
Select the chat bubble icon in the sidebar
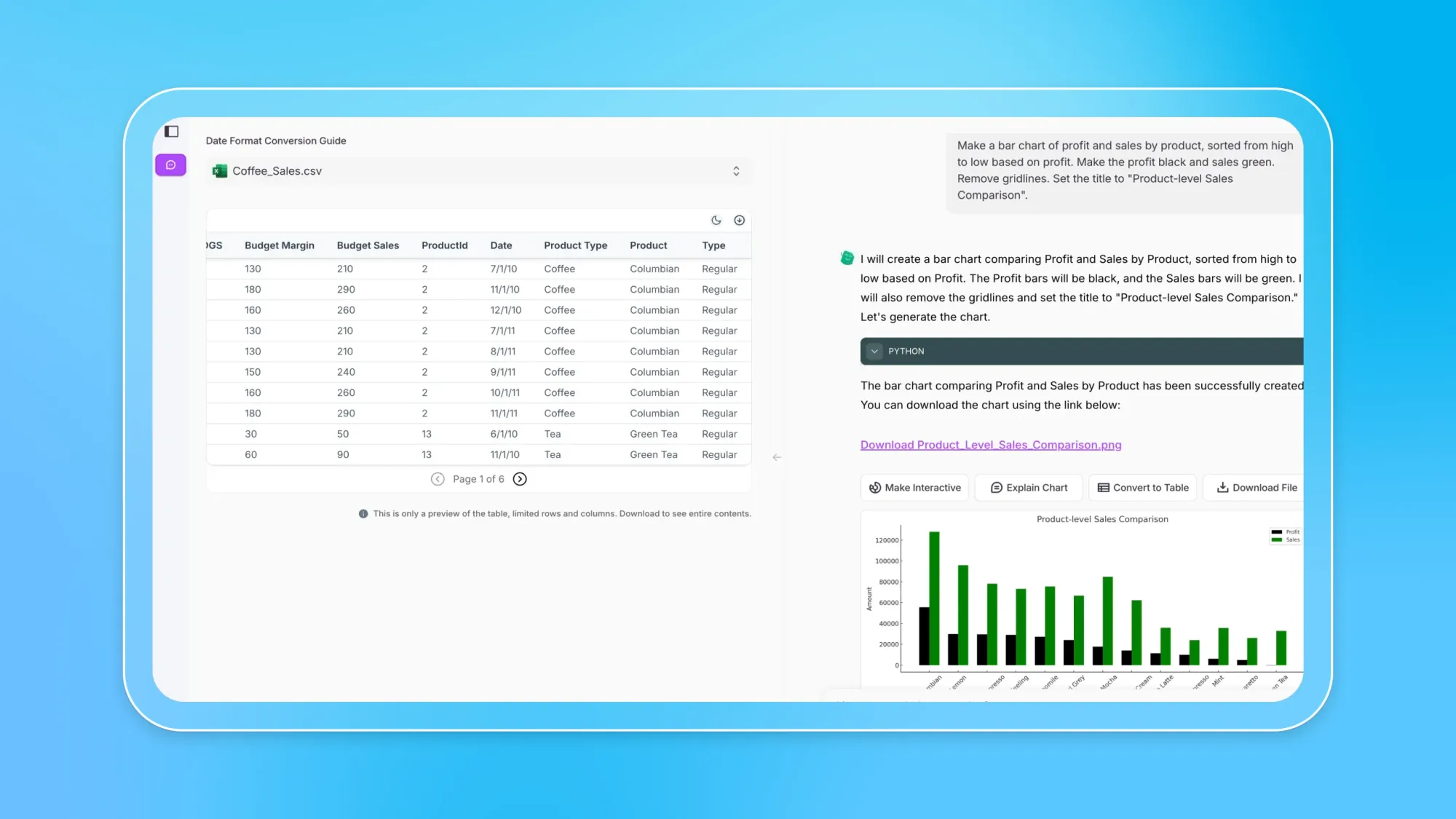point(170,165)
